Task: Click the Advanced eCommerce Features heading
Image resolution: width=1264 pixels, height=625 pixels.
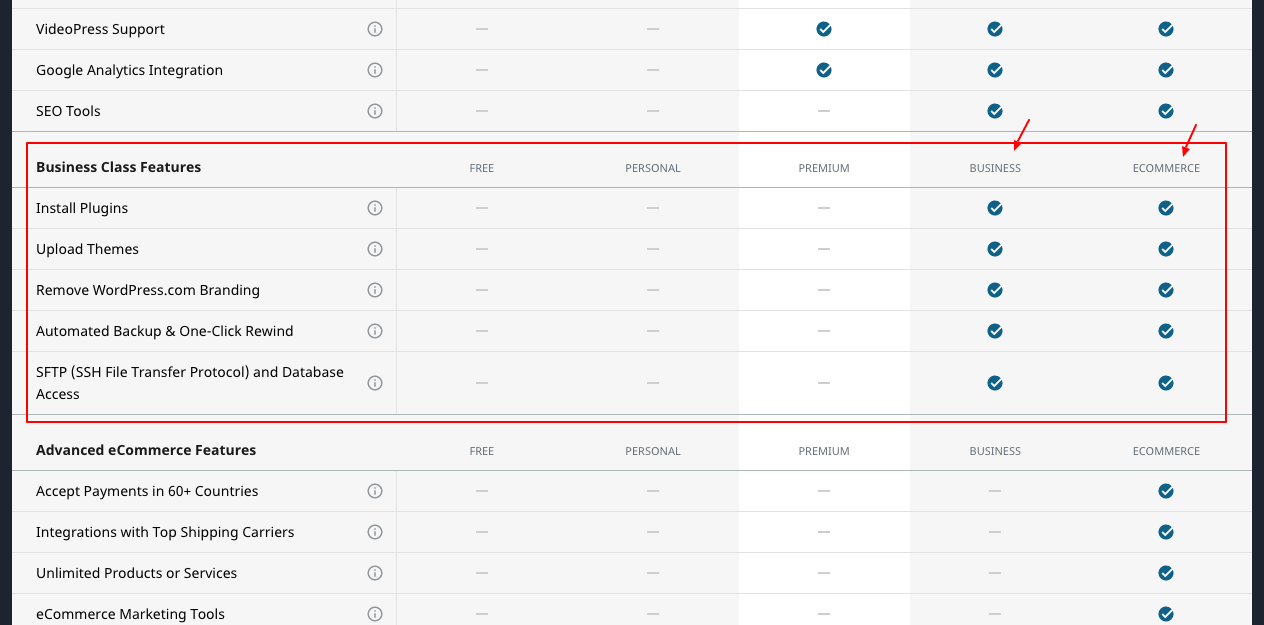Action: [x=146, y=450]
